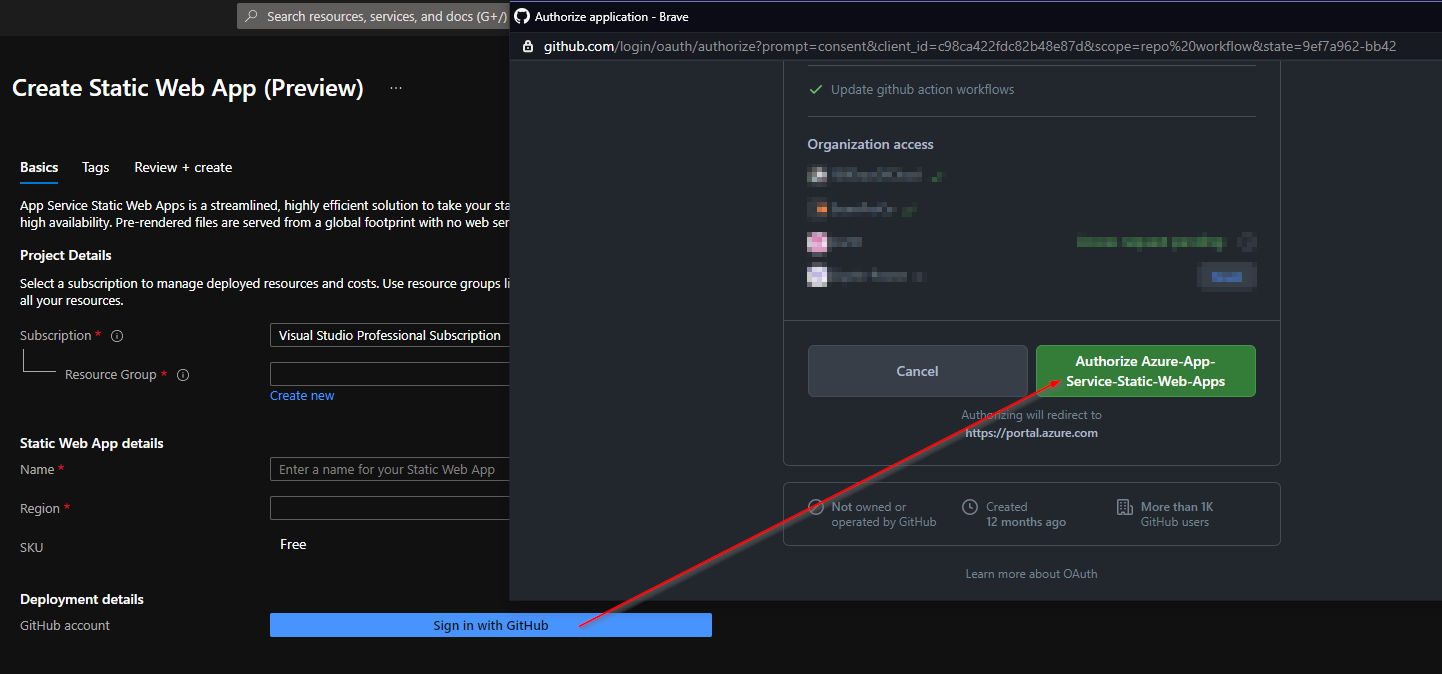Click the Resource Group info icon
This screenshot has height=674, width=1442.
183,375
